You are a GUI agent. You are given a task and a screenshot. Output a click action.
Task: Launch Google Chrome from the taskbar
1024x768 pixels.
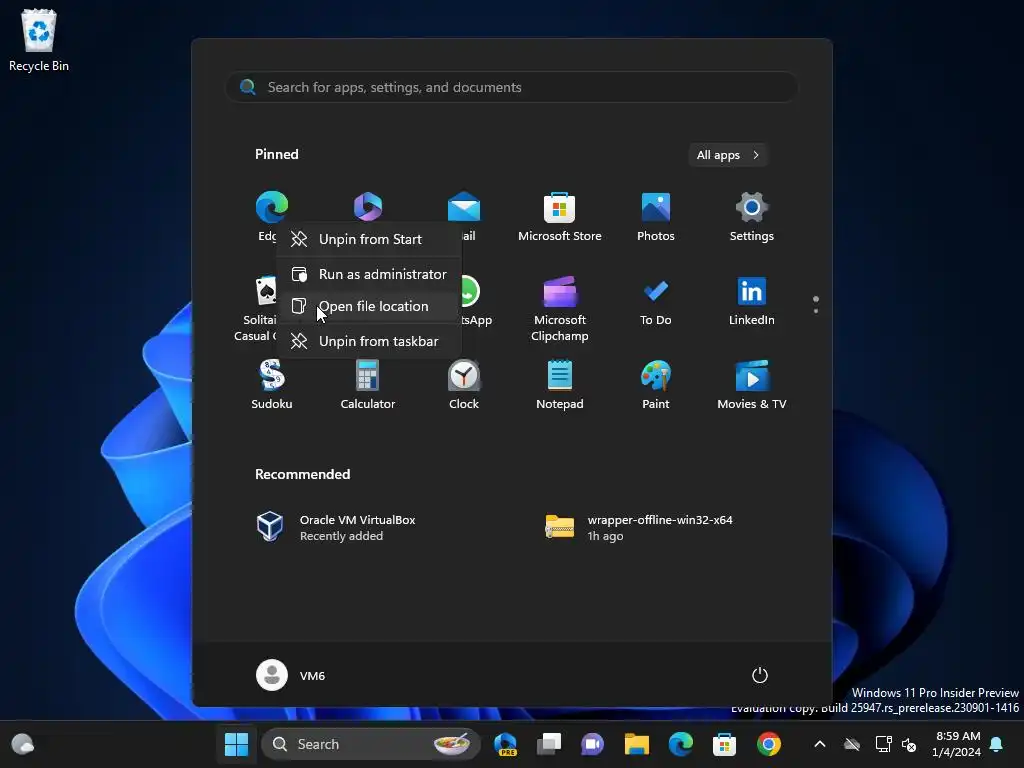(x=769, y=744)
